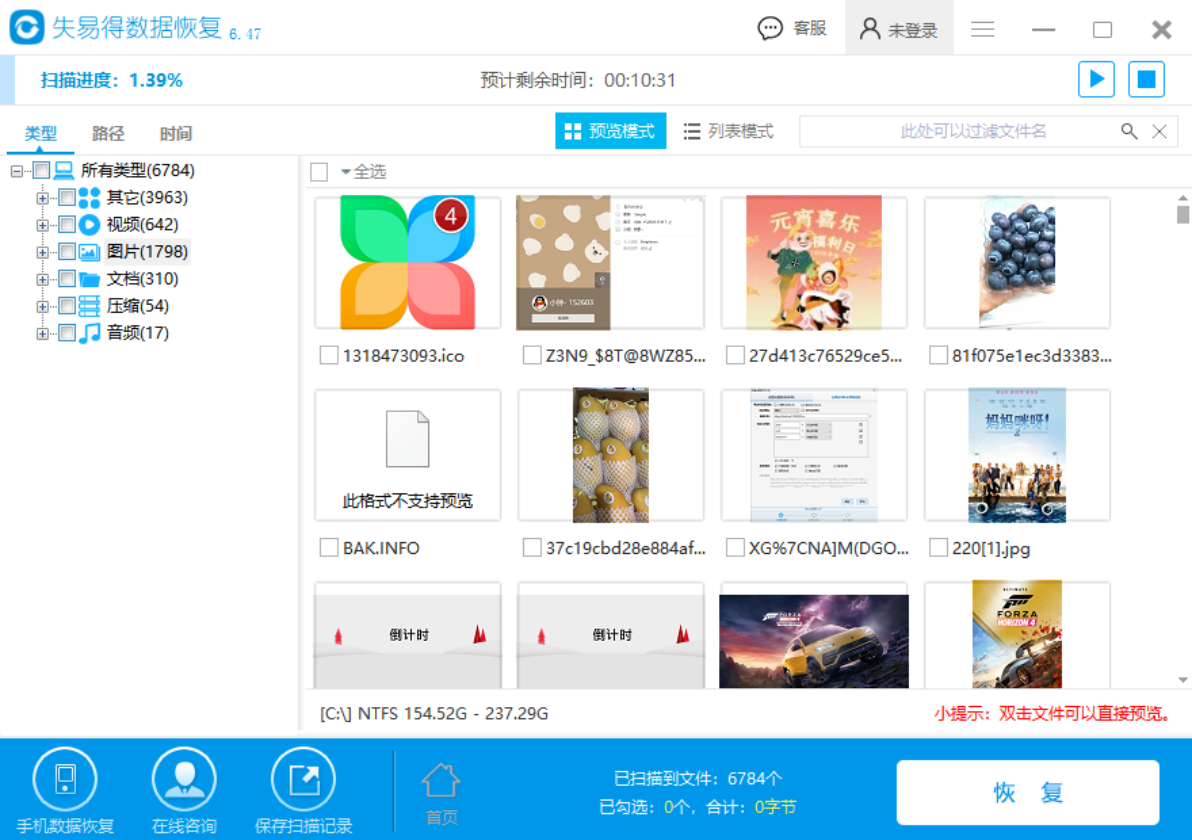Open the hamburger menu beside login
The image size is (1192, 840).
tap(982, 29)
